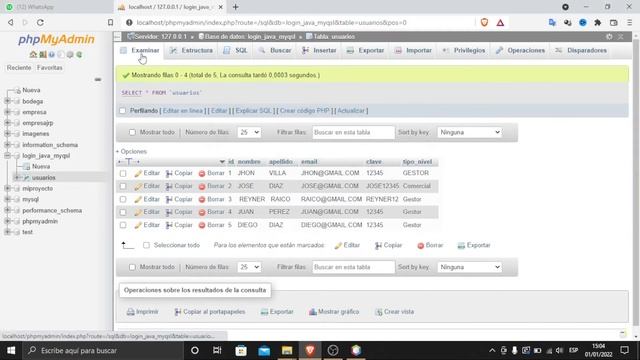Switch to the Estructura tab

point(192,51)
